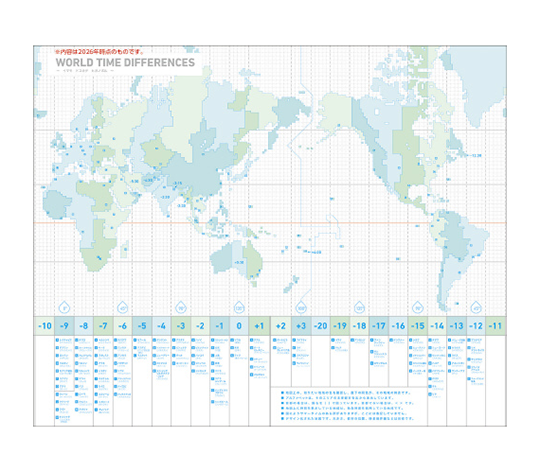Click the 180° longitude droplet marker
The image size is (540, 455).
[x=301, y=308]
